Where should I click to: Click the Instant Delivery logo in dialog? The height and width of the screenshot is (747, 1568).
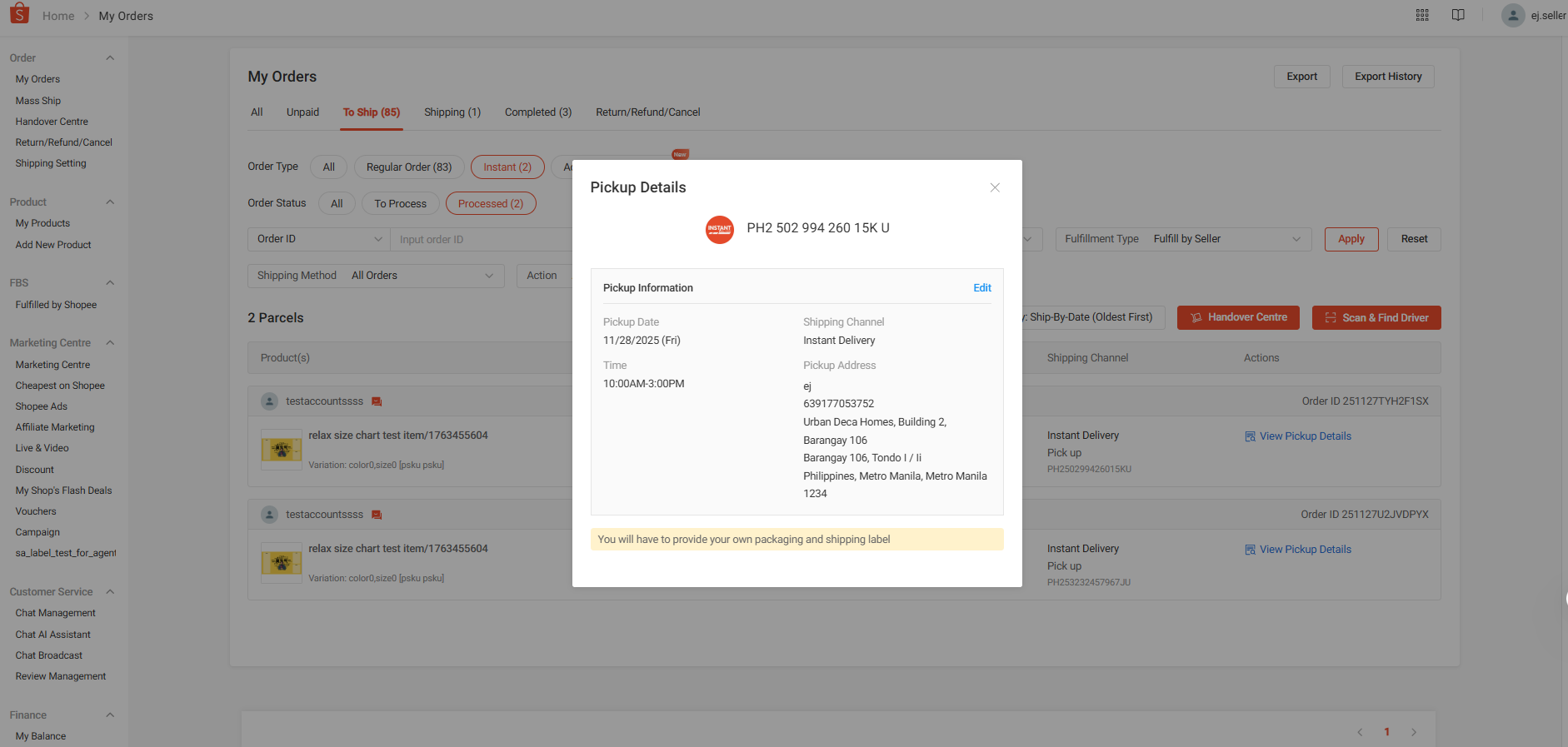point(720,229)
